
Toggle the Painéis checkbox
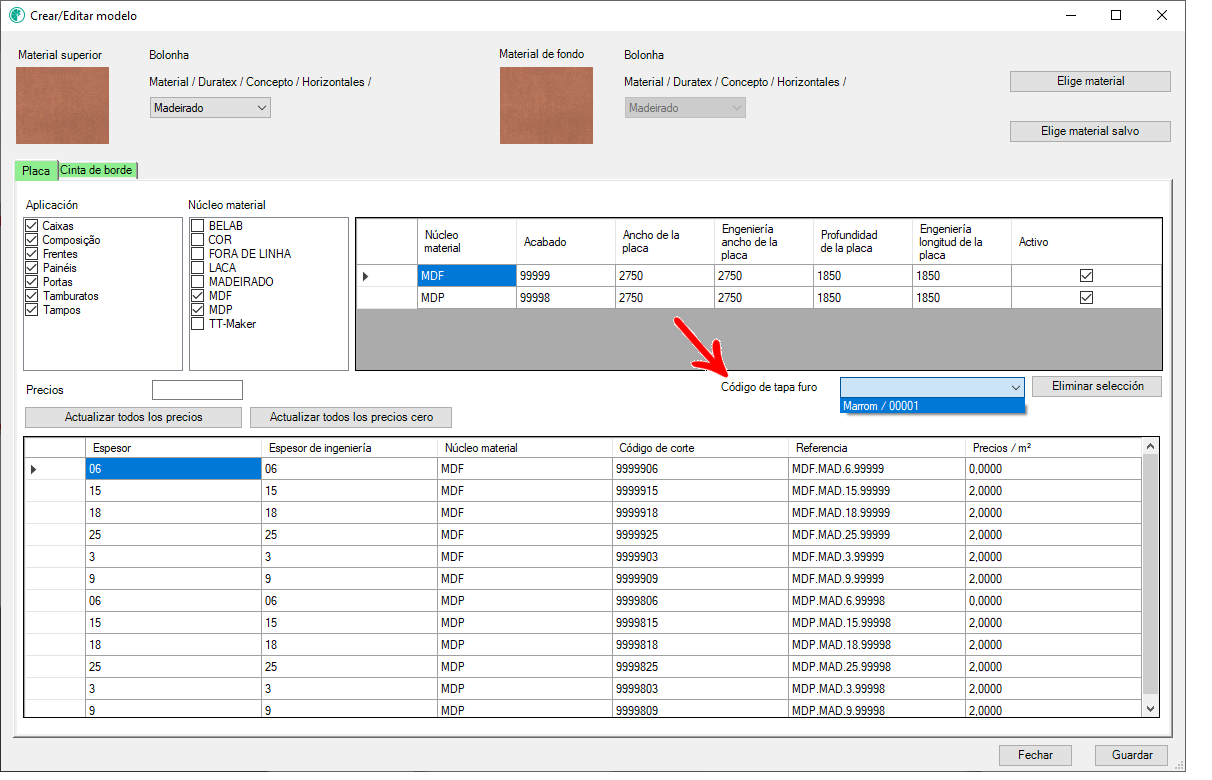32,268
